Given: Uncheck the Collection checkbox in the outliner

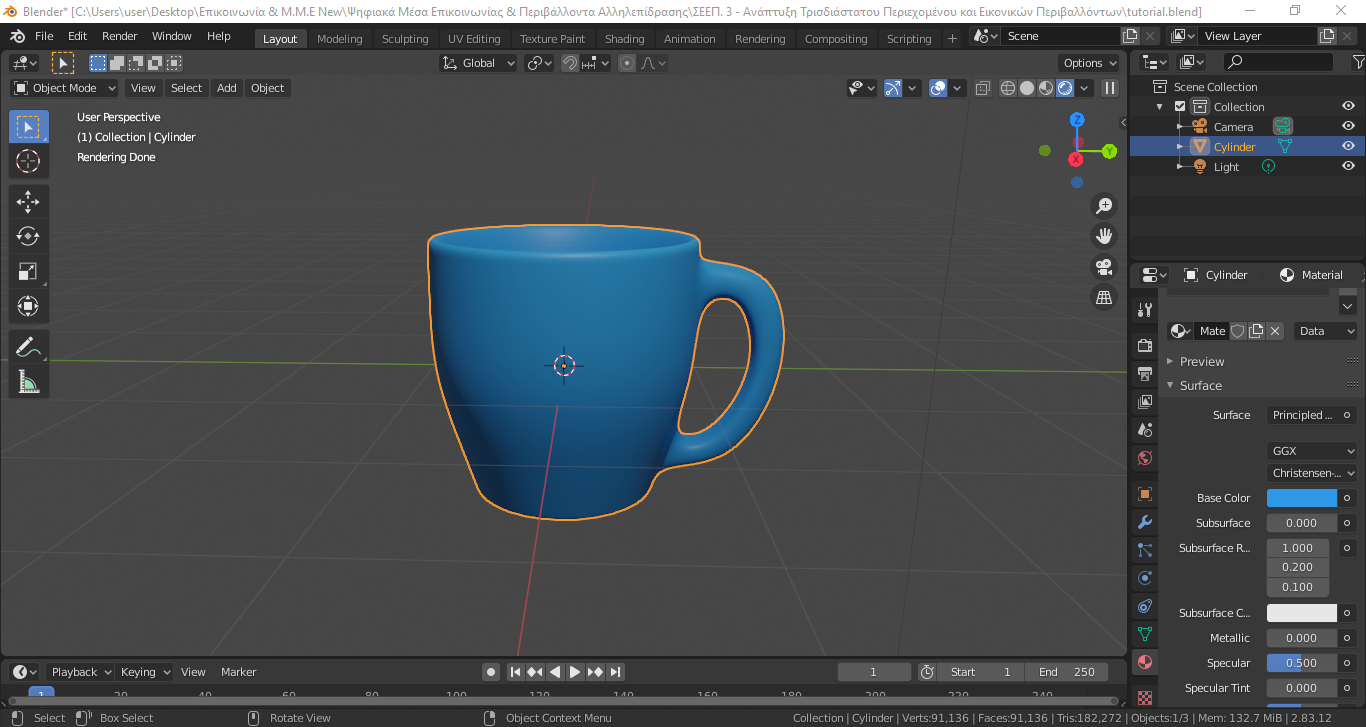Looking at the screenshot, I should pos(1180,107).
